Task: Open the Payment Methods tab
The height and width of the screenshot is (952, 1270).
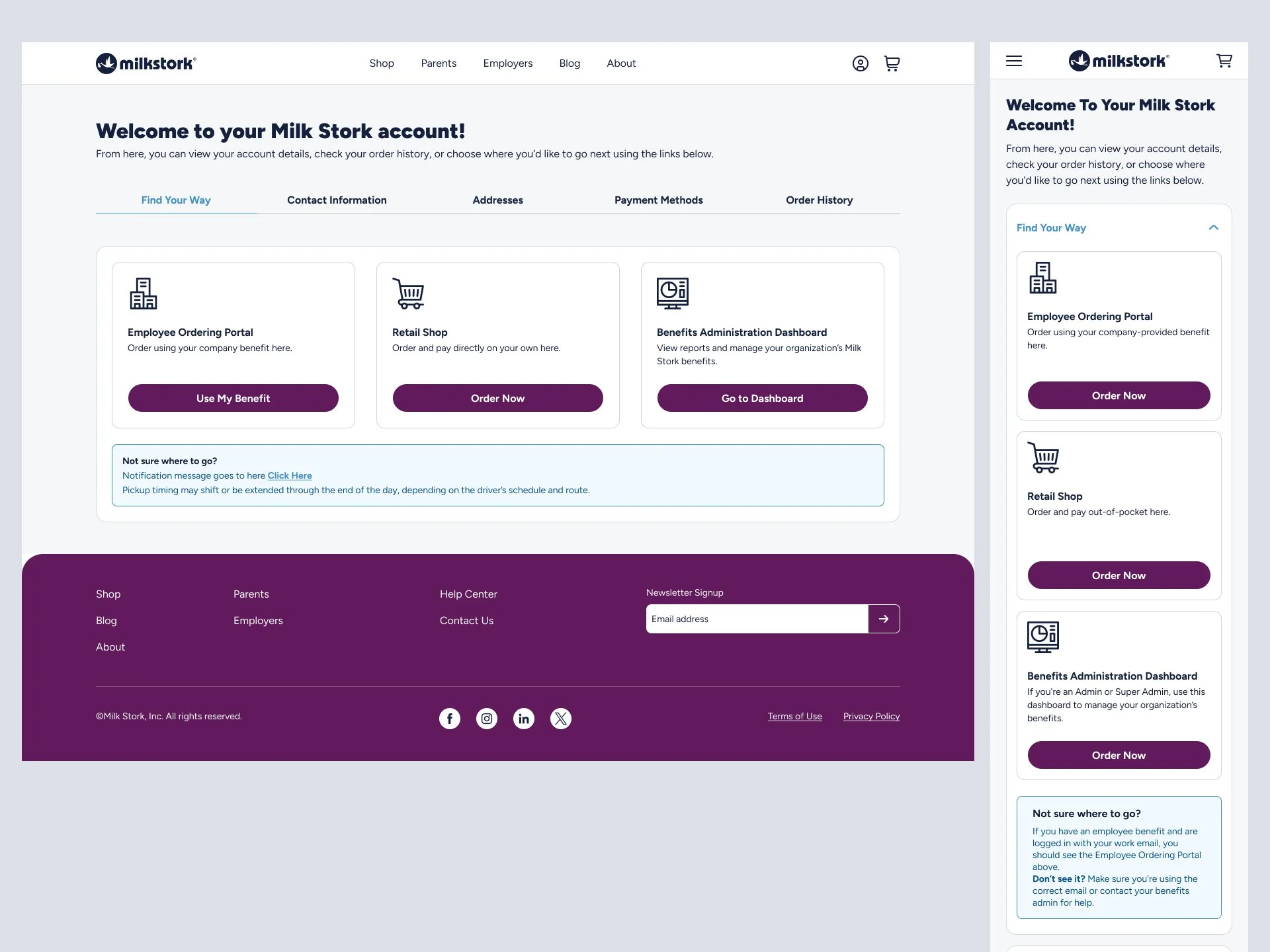Action: click(x=658, y=200)
